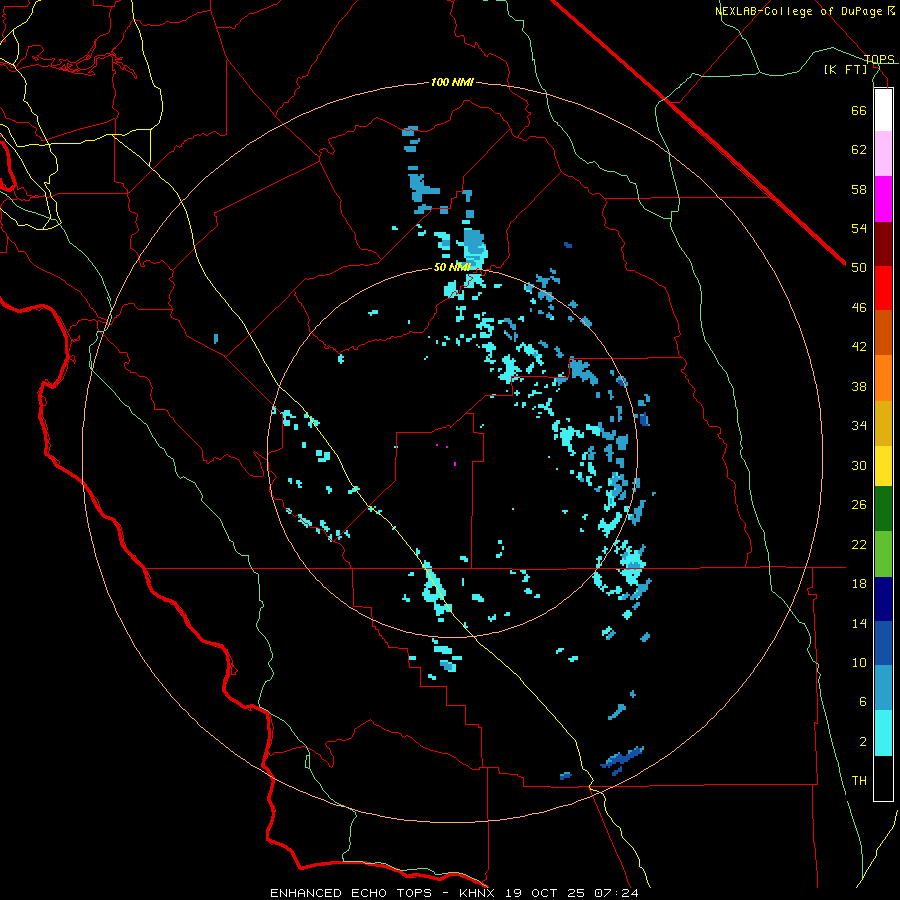
Task: Click the '42' legend scale value
Action: coord(859,347)
